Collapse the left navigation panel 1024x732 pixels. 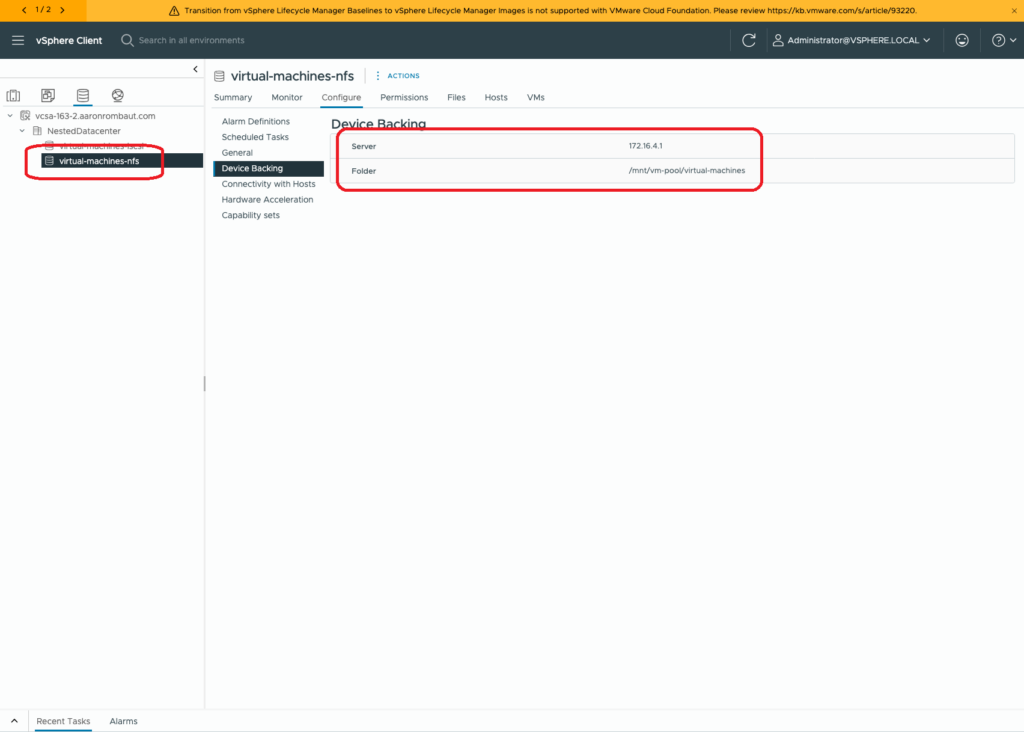tap(195, 68)
